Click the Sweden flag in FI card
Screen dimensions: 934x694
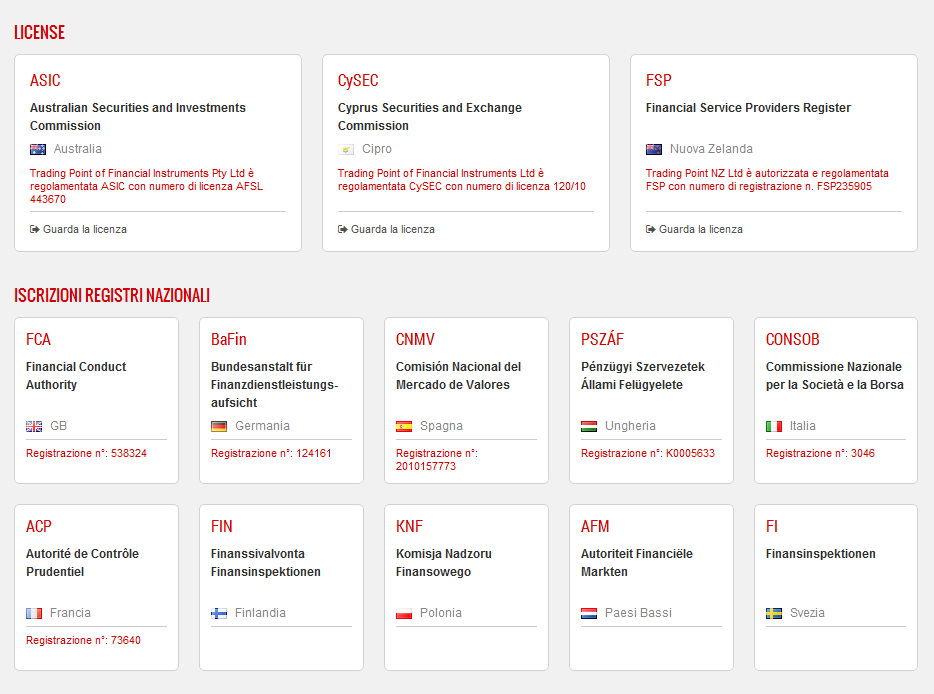tap(774, 613)
